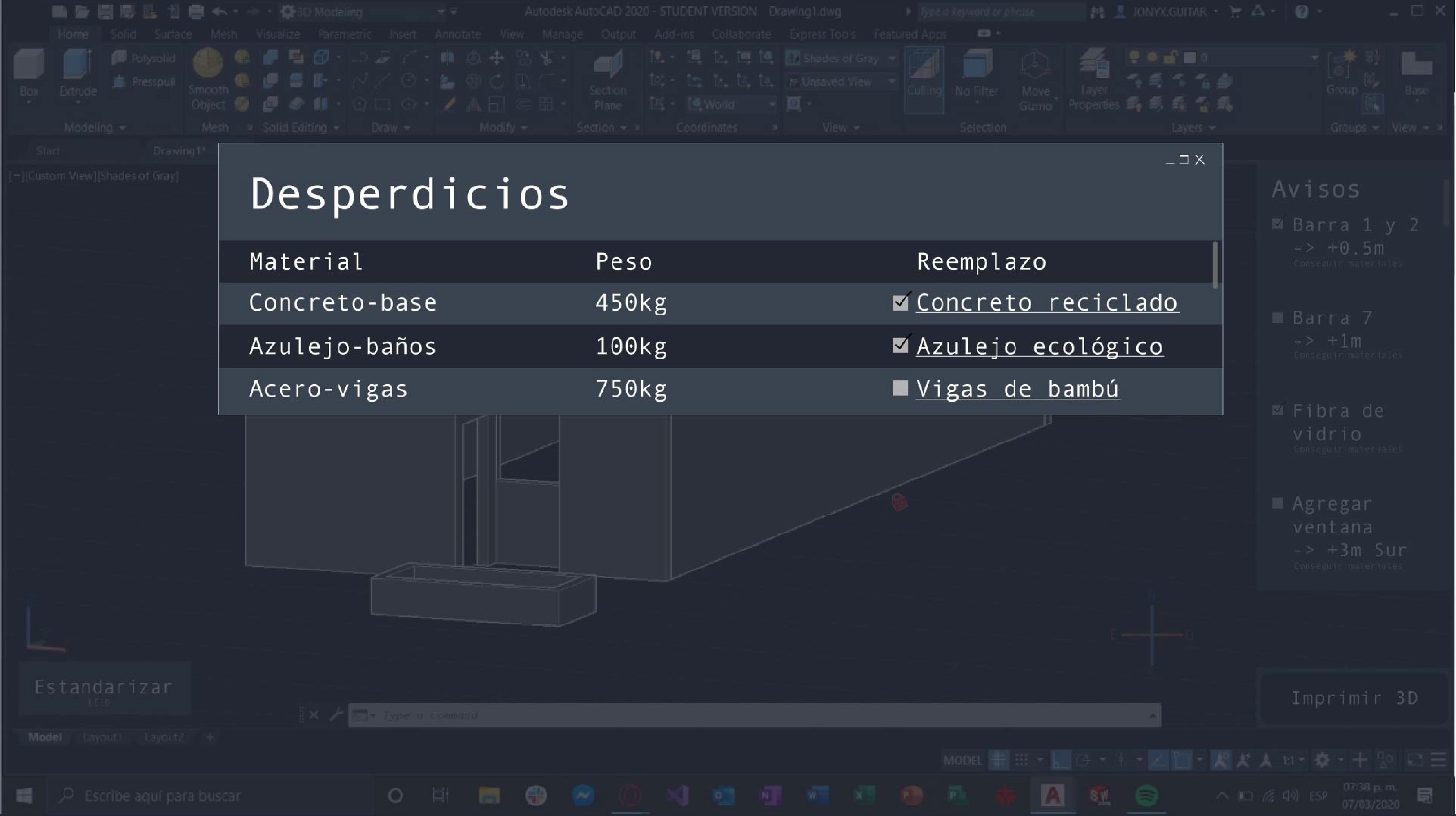Screen dimensions: 1456x816
Task: Expand the Layers panel
Action: coord(1193,128)
